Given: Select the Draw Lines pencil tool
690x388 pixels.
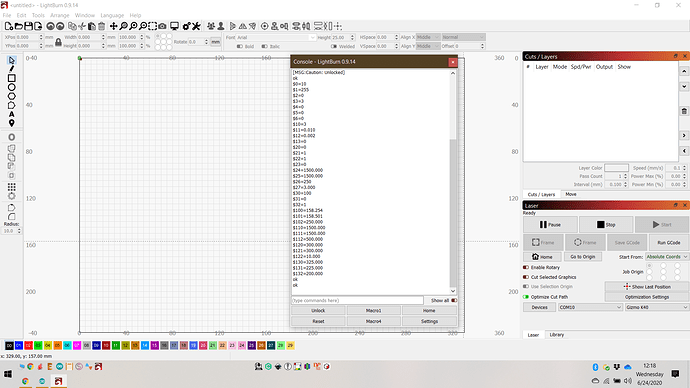Looking at the screenshot, I should point(11,69).
